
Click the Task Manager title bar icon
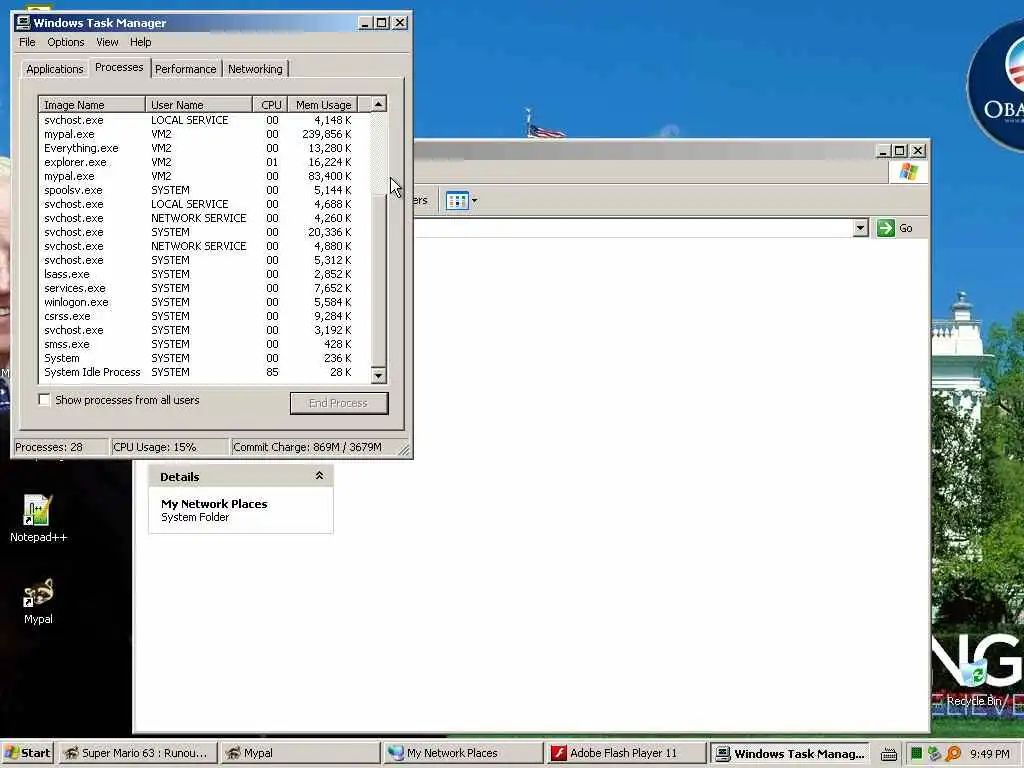tap(23, 23)
